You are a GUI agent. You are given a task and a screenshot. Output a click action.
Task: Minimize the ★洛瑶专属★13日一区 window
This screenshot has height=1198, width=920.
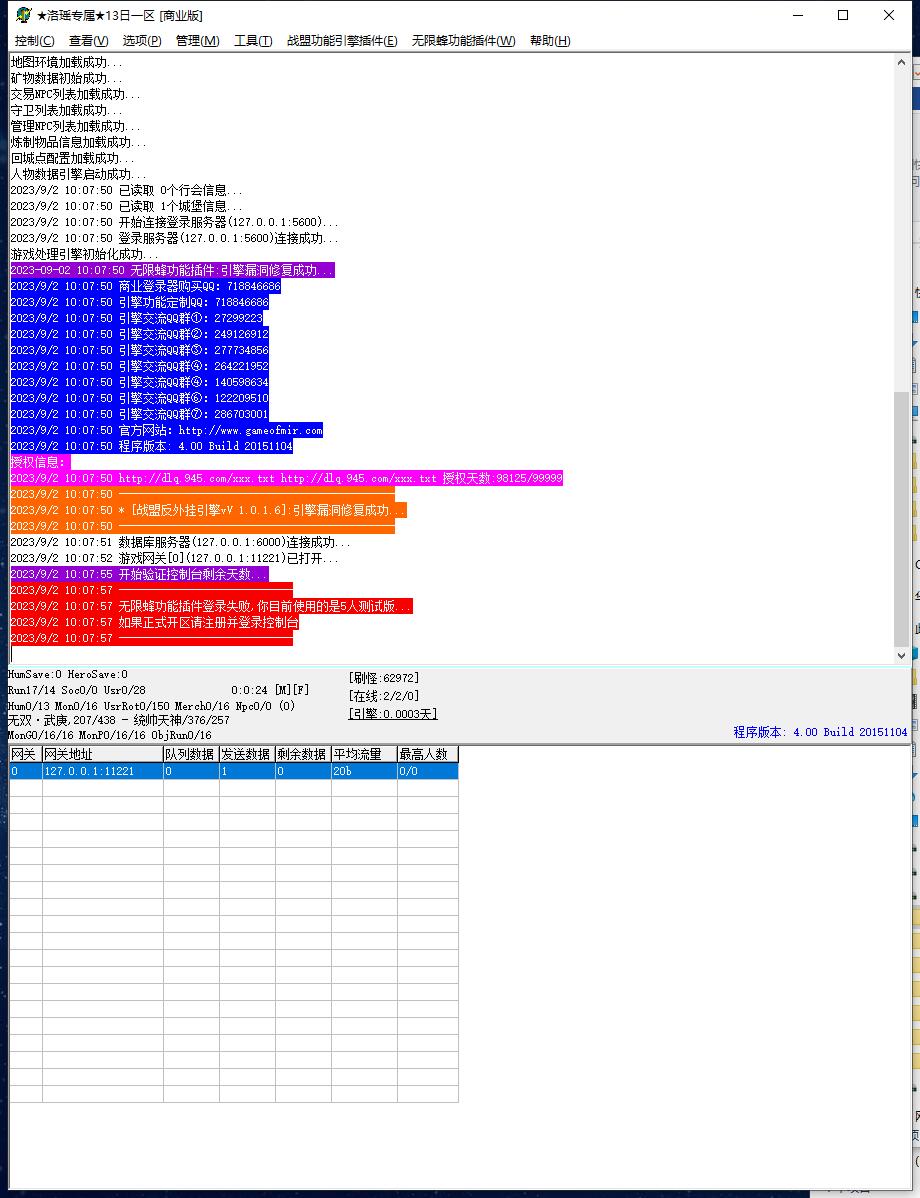[798, 15]
